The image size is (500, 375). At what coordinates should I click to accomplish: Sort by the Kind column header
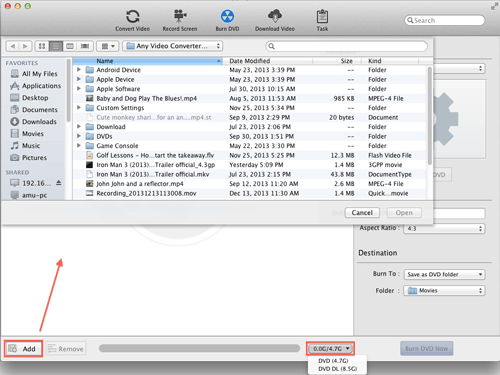[x=390, y=61]
